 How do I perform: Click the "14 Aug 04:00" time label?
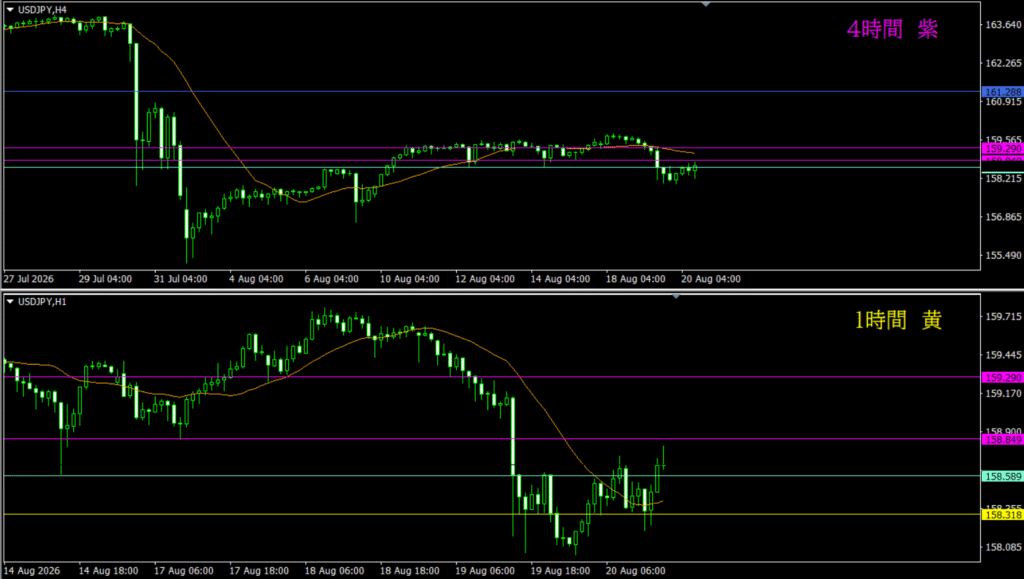(x=560, y=279)
